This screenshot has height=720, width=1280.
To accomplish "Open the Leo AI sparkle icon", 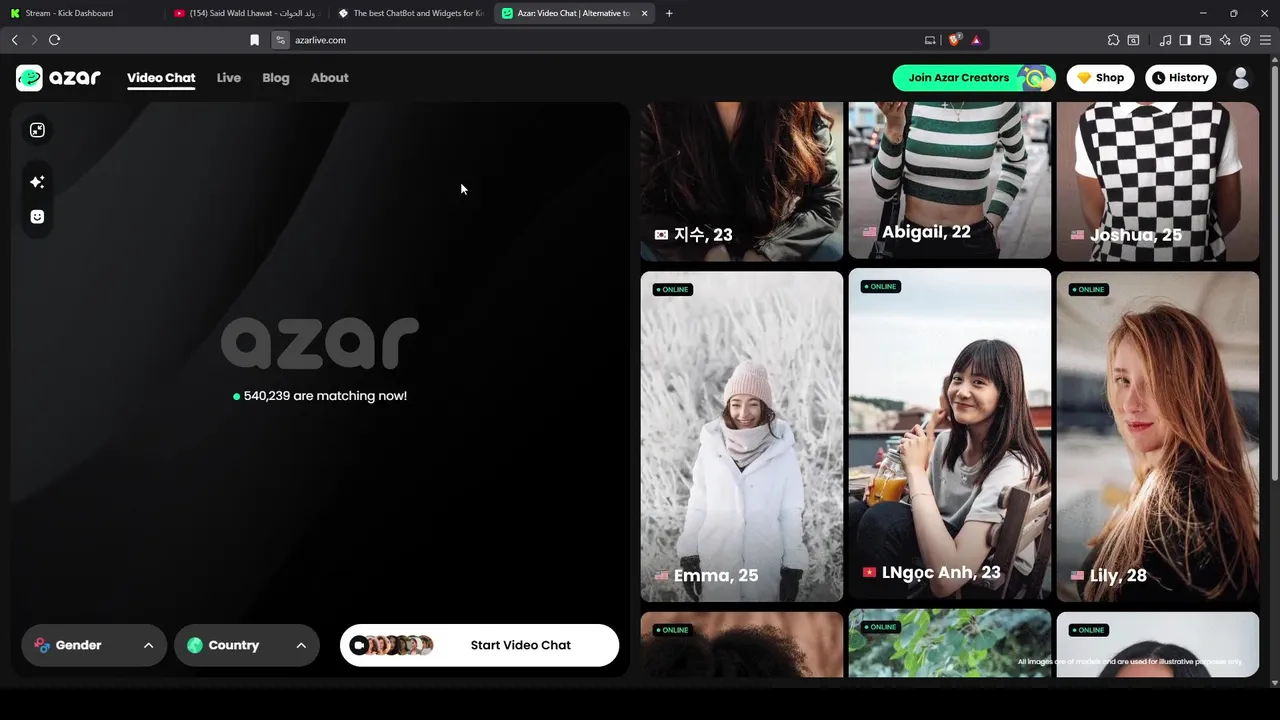I will tap(1225, 40).
